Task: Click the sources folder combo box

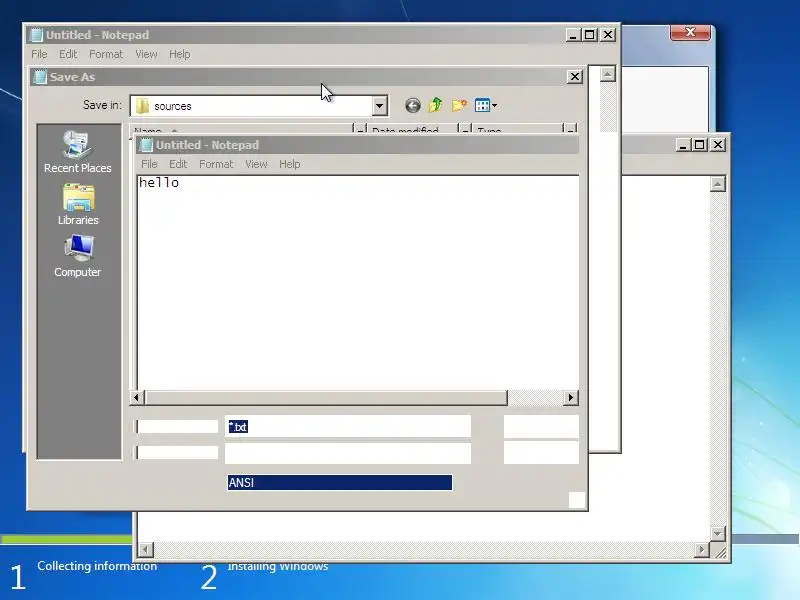Action: (259, 106)
